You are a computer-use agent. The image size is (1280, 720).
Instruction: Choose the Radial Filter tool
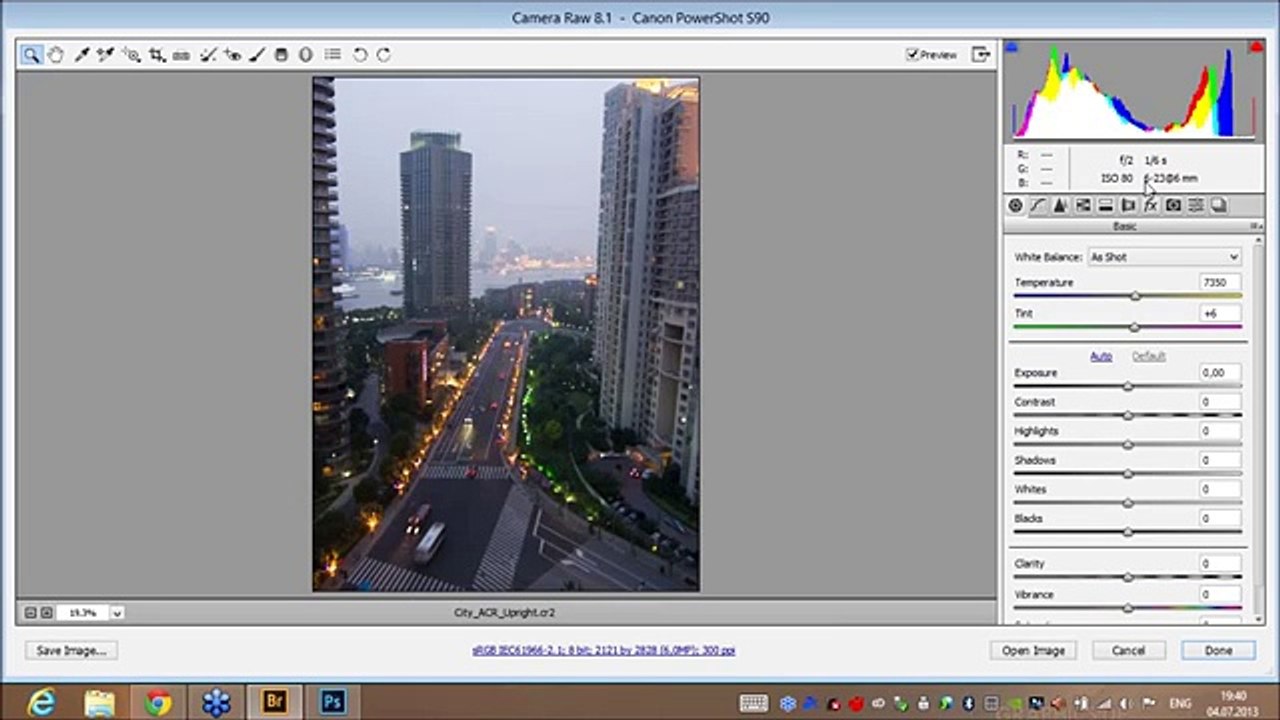(x=306, y=55)
